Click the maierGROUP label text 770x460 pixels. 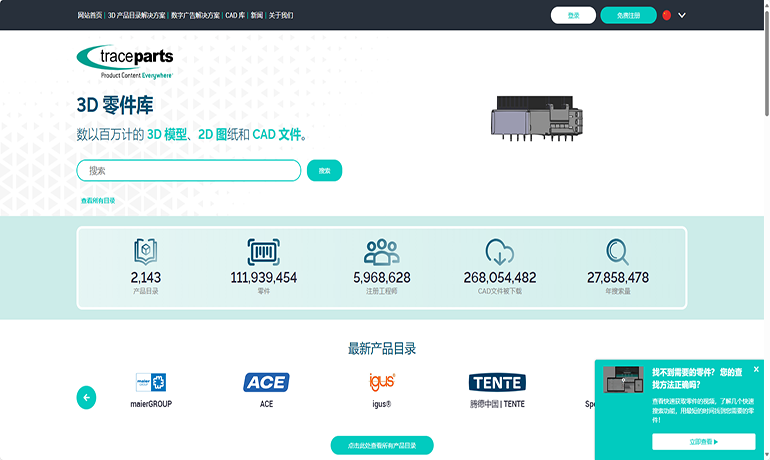[x=151, y=404]
